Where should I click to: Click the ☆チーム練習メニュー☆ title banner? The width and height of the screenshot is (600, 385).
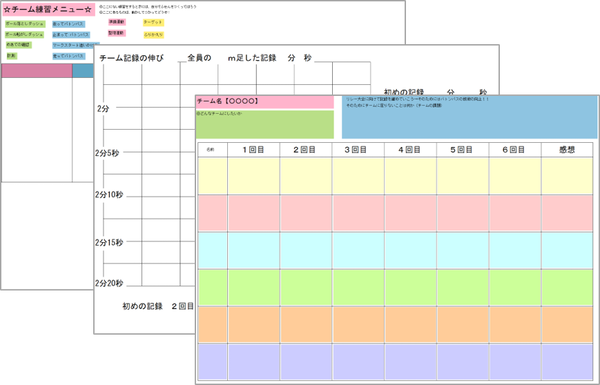49,10
